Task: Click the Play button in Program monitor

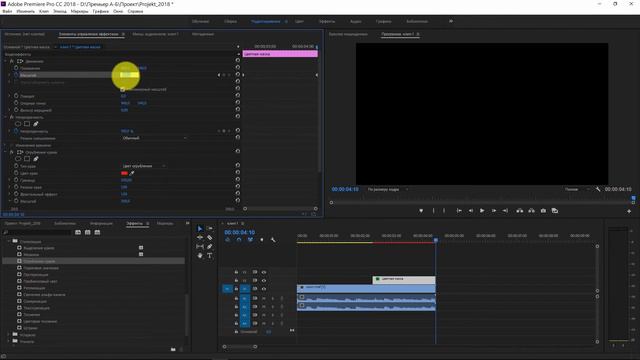Action: (x=482, y=211)
